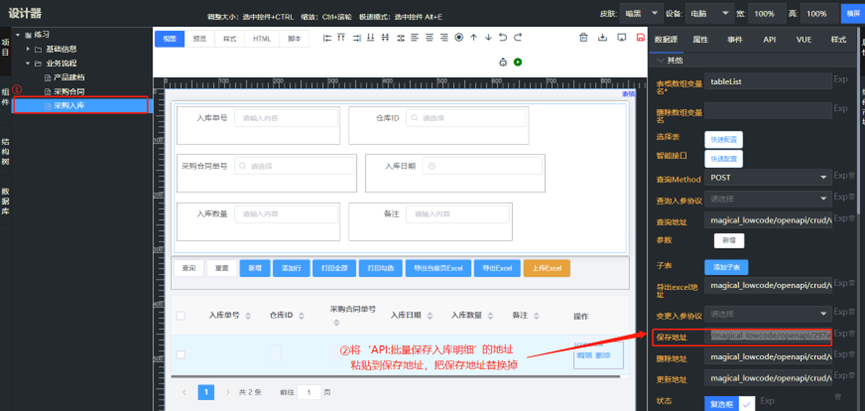Viewport: 865px width, 411px height.
Task: Click the page 1 pagination button
Action: pos(206,392)
